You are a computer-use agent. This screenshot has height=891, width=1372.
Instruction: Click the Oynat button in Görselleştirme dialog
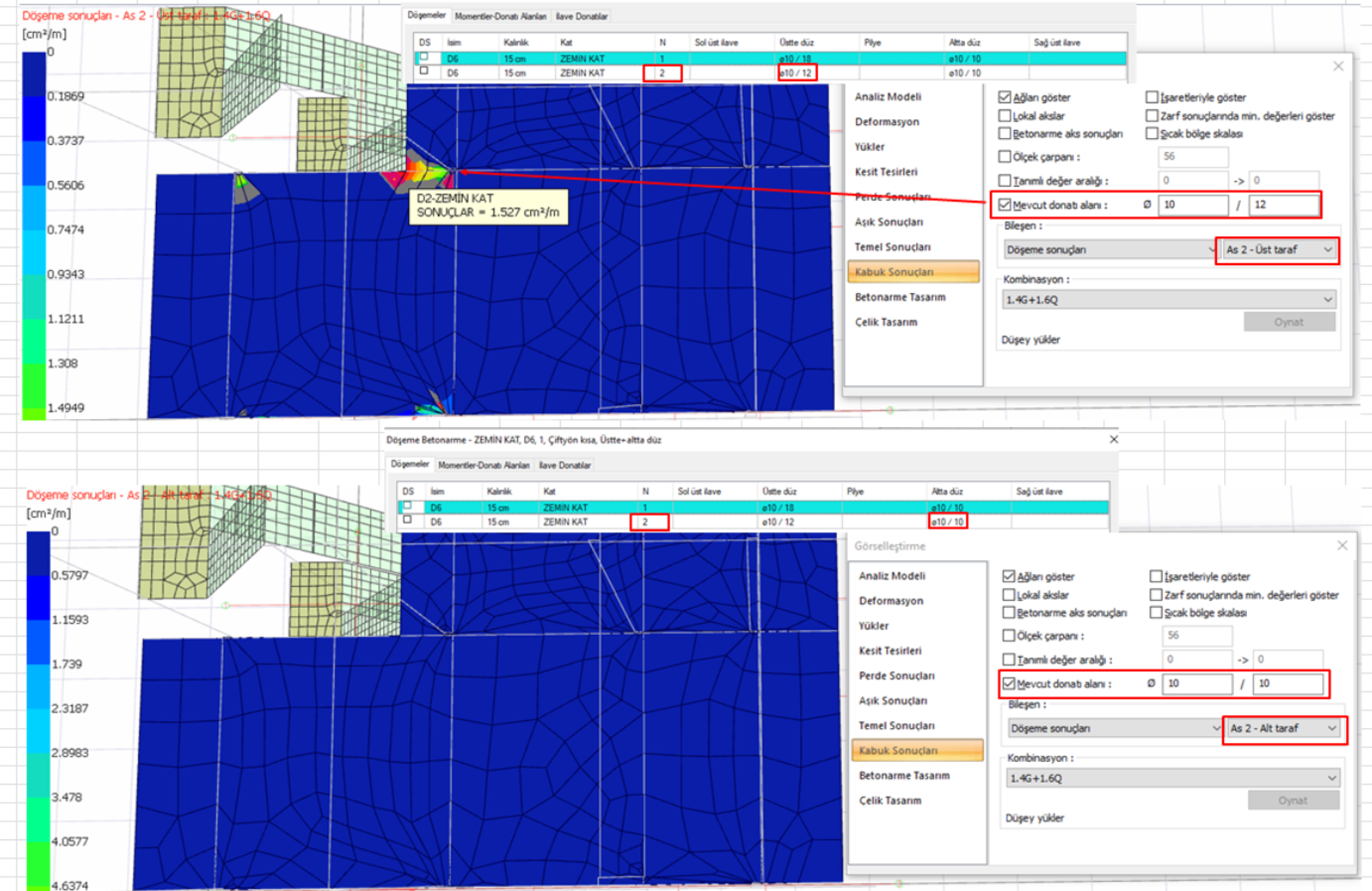coord(1293,800)
